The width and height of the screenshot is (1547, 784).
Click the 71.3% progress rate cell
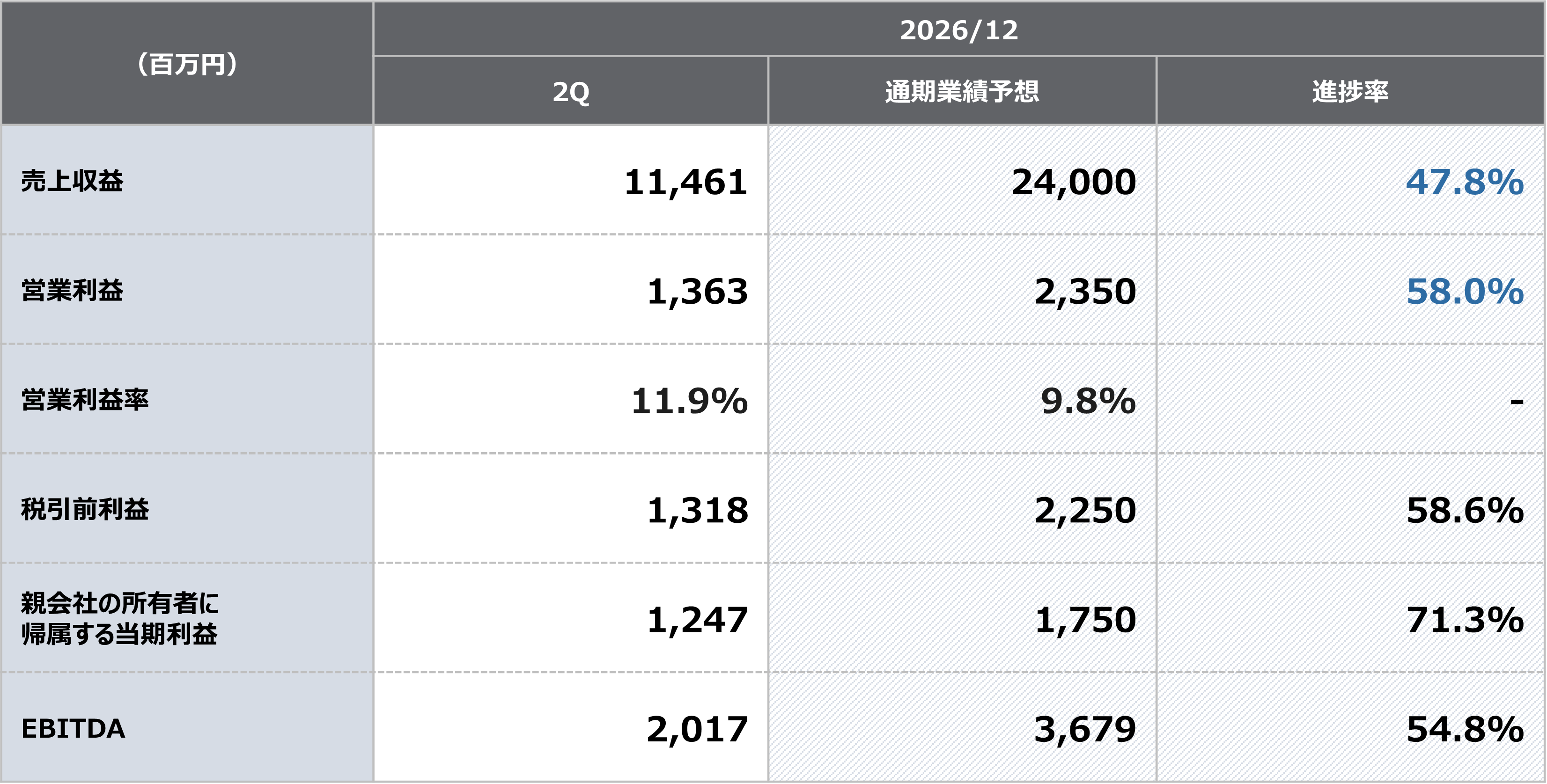click(x=1465, y=620)
